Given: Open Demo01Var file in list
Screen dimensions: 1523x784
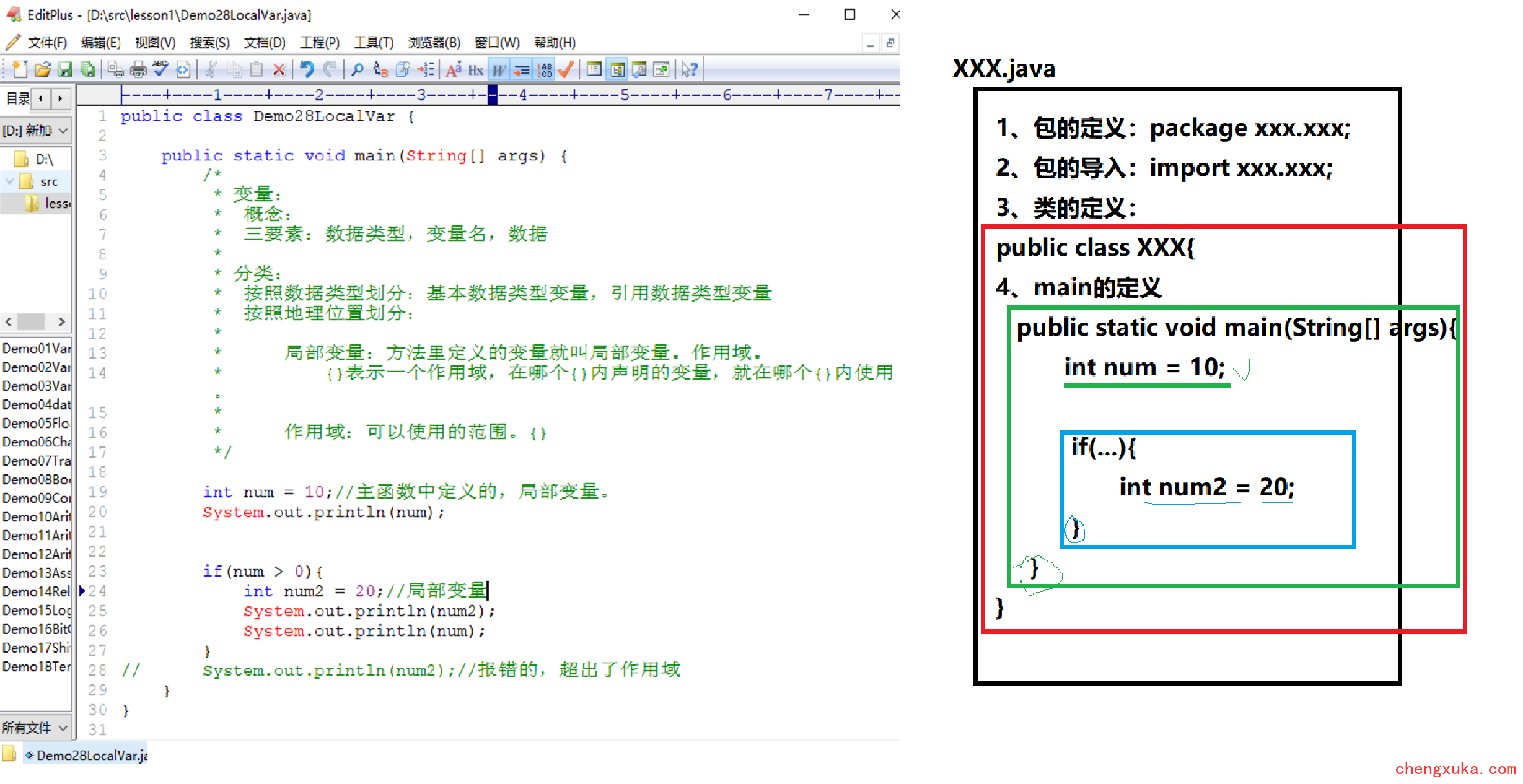Looking at the screenshot, I should pyautogui.click(x=36, y=348).
